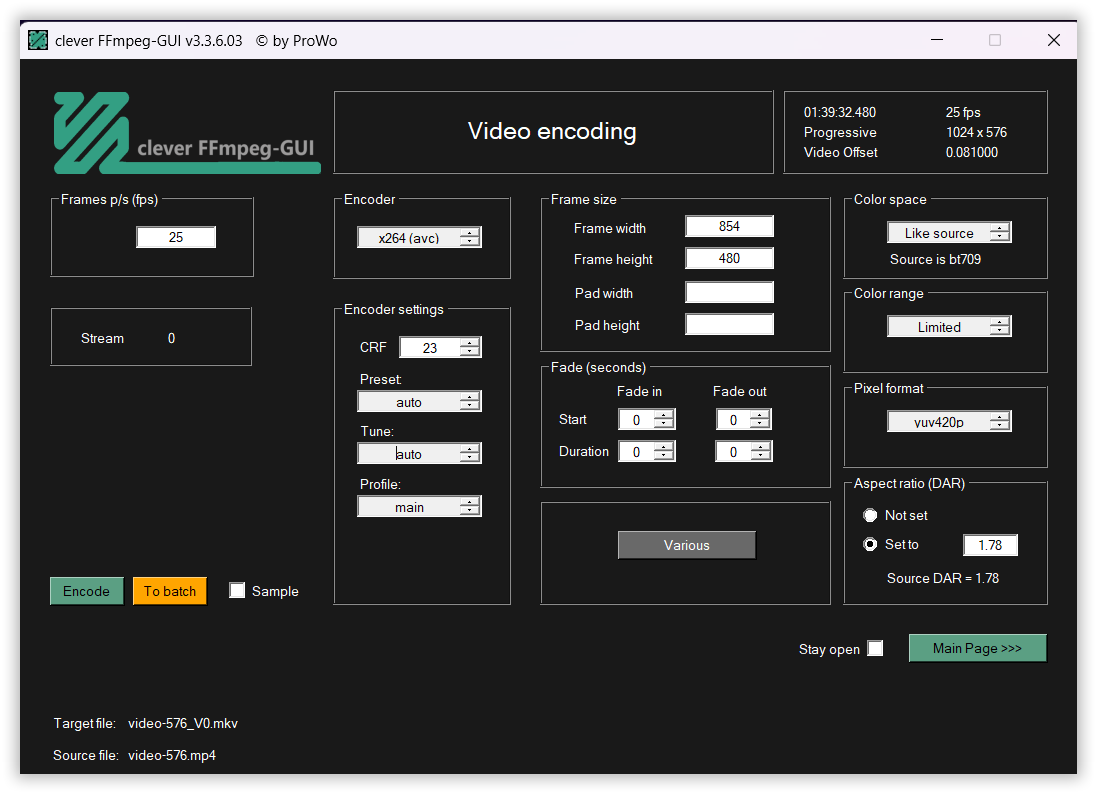Open the Tune auto dropdown

tap(419, 454)
